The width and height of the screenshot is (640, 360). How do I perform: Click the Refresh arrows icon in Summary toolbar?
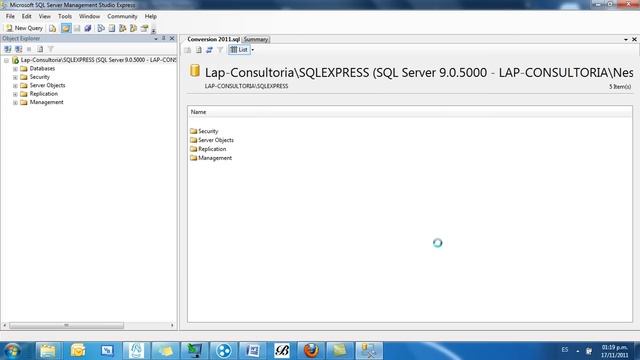[x=209, y=50]
